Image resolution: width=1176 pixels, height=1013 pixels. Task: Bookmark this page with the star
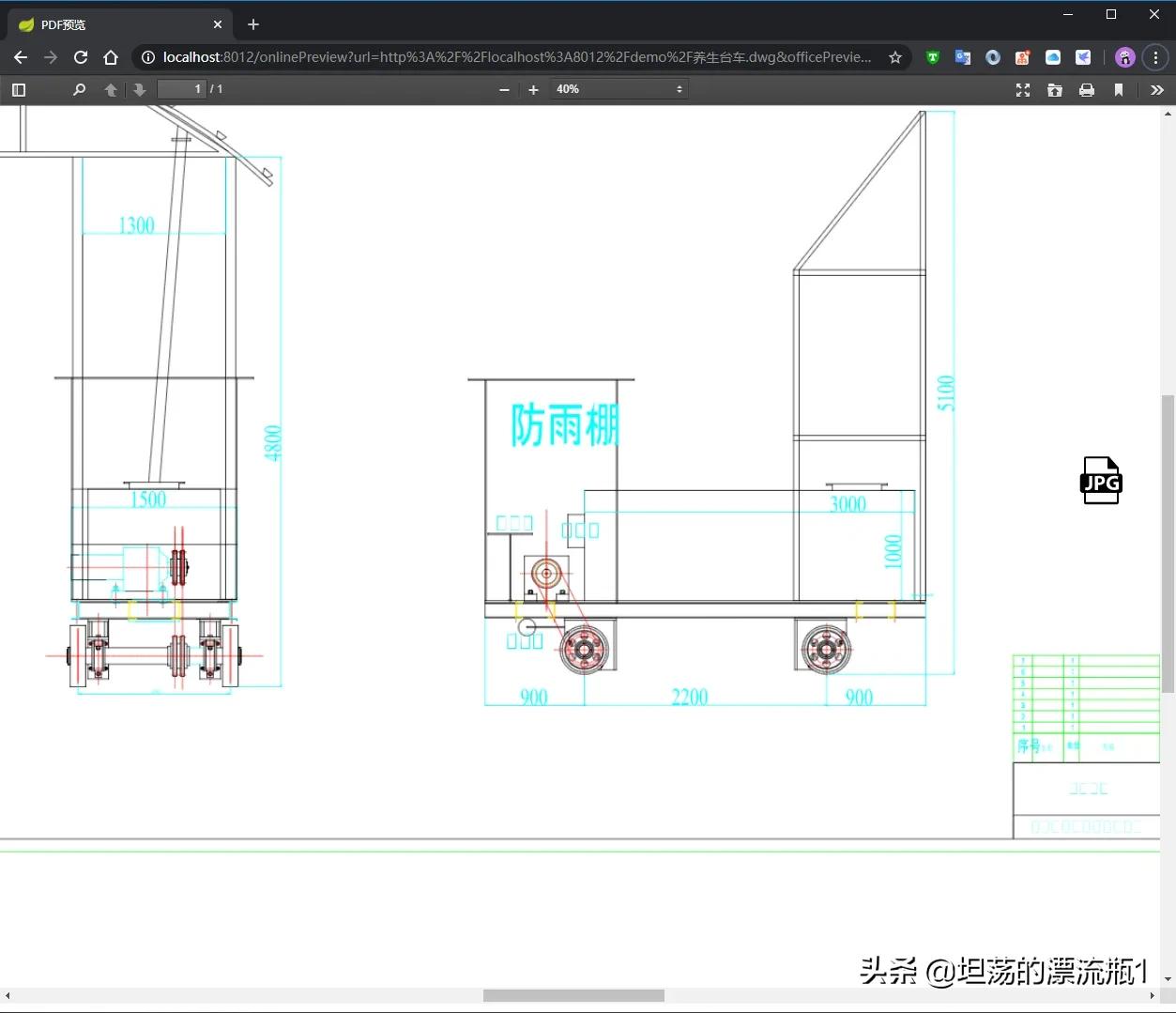(895, 57)
